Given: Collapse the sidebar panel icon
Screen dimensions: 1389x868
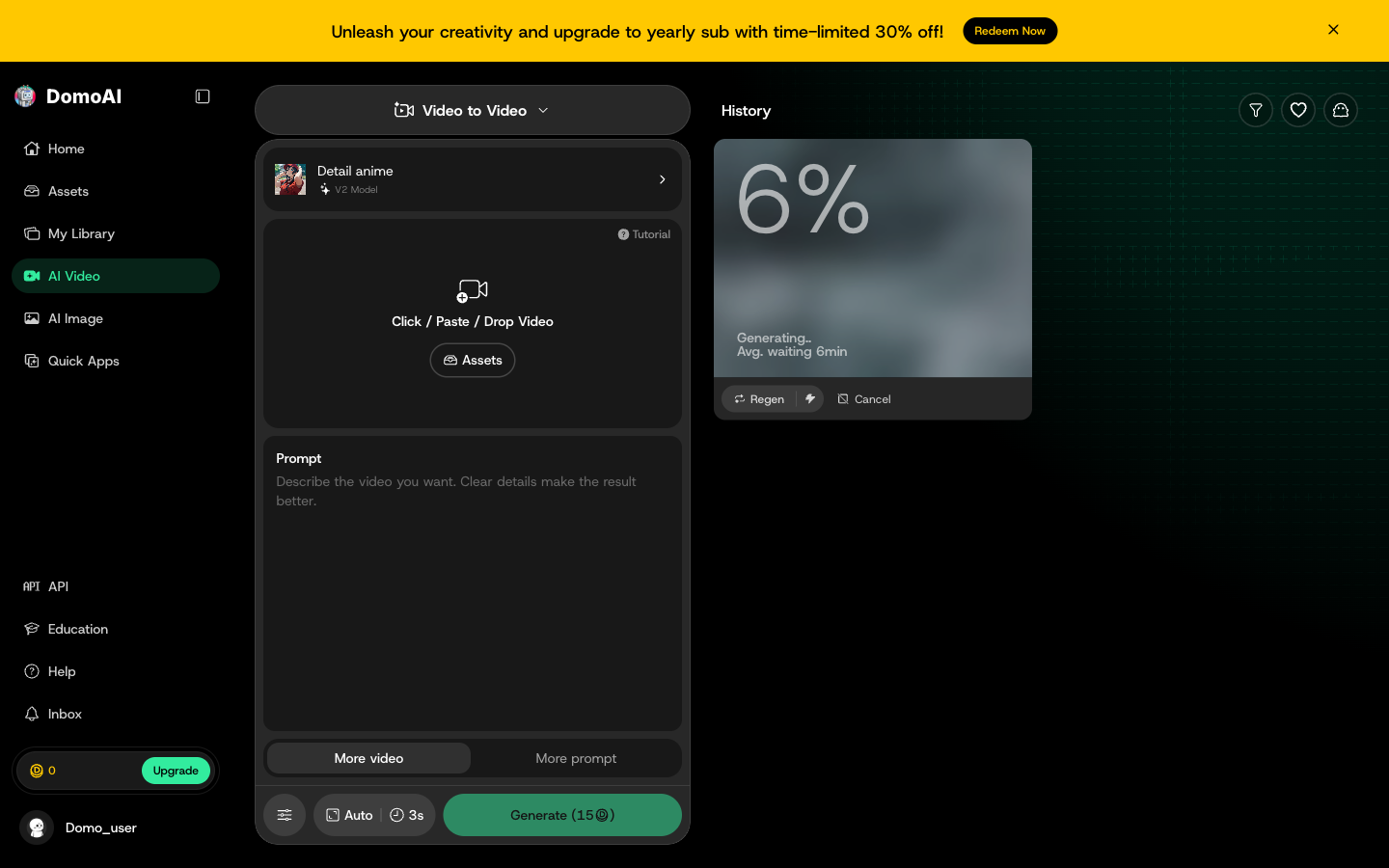Looking at the screenshot, I should (203, 96).
